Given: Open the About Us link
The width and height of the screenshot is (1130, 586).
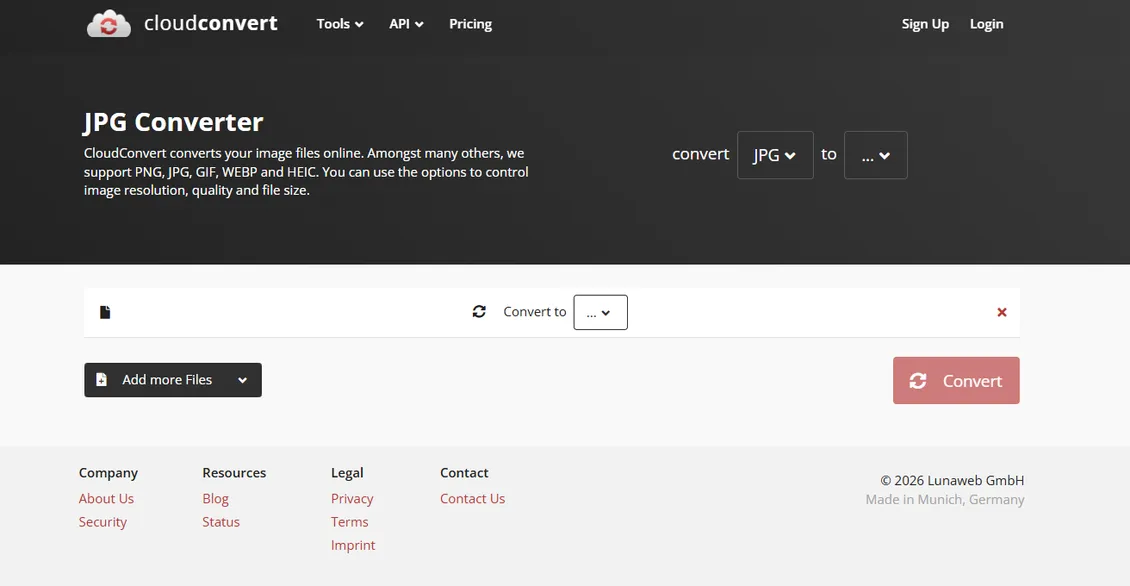Looking at the screenshot, I should click(x=106, y=499).
